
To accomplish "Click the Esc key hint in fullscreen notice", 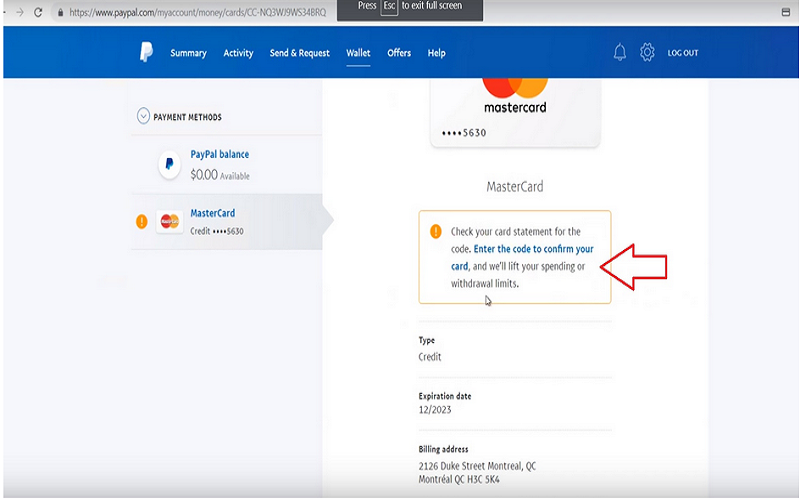I will [x=389, y=6].
